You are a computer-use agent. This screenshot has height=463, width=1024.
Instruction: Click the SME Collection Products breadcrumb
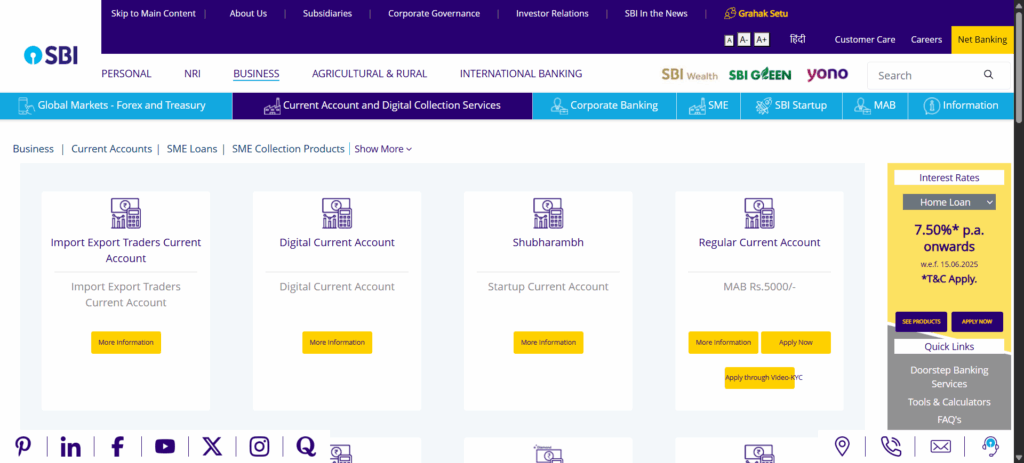[288, 149]
